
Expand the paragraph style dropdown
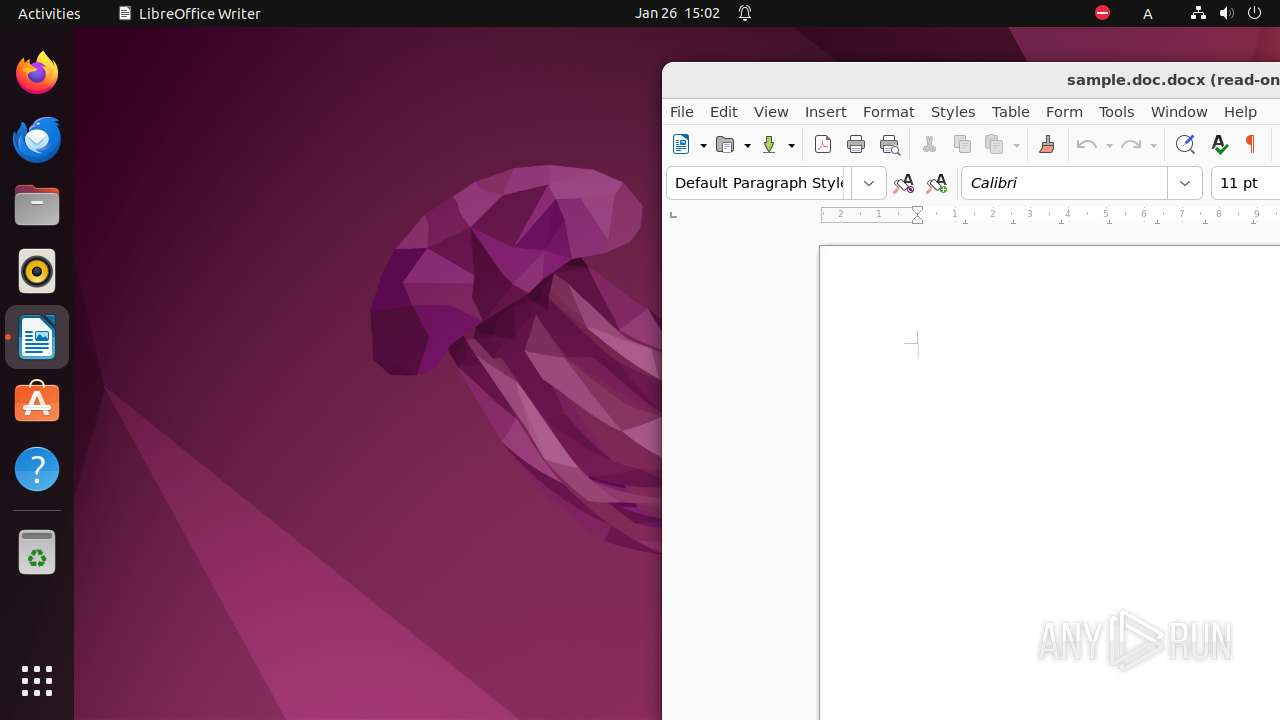click(x=869, y=183)
